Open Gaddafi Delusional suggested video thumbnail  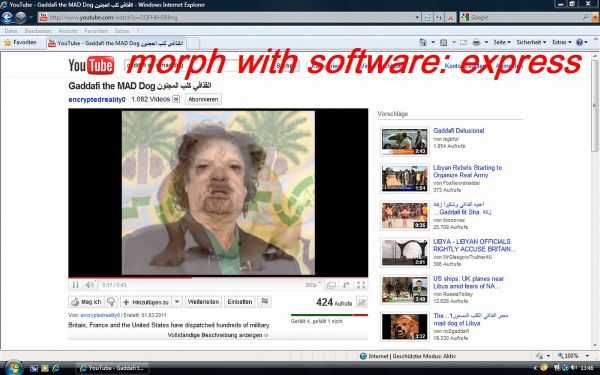click(404, 142)
